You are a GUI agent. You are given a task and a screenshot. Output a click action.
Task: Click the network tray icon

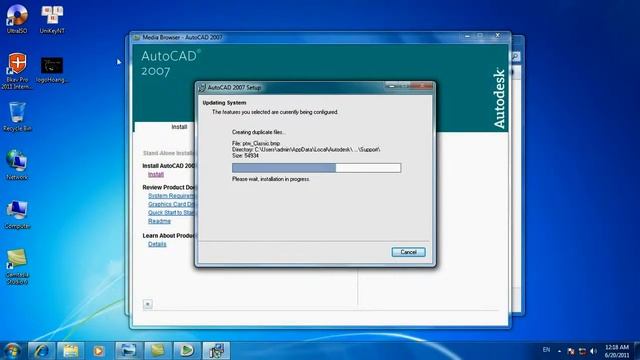(582, 351)
